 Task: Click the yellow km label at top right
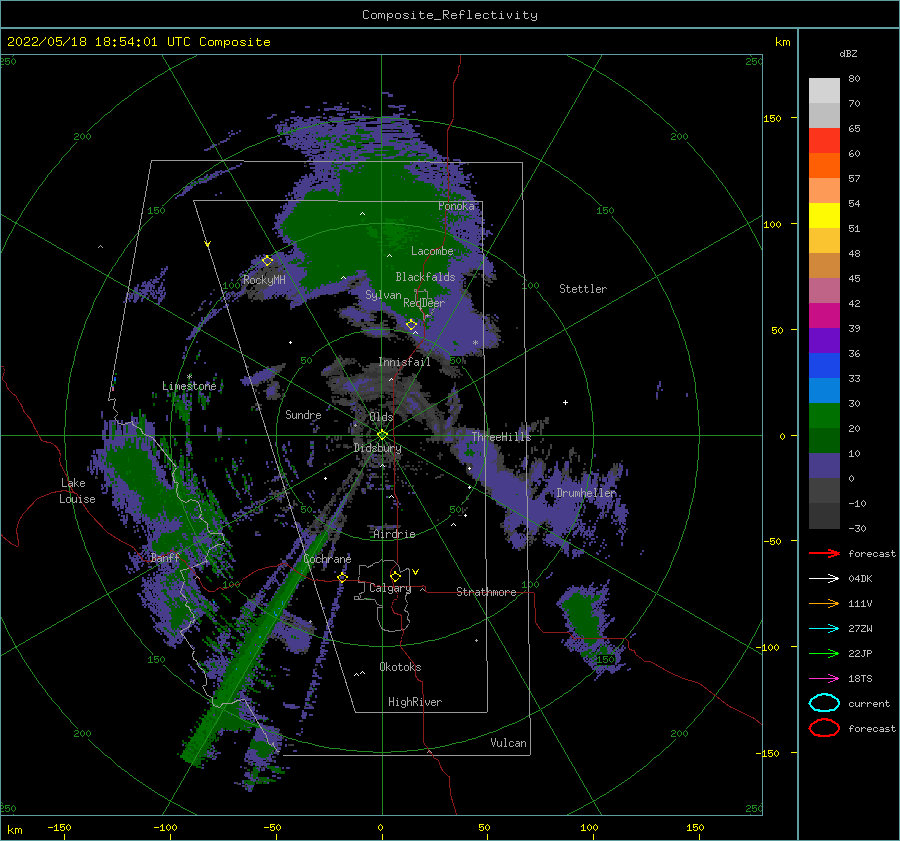pos(782,42)
